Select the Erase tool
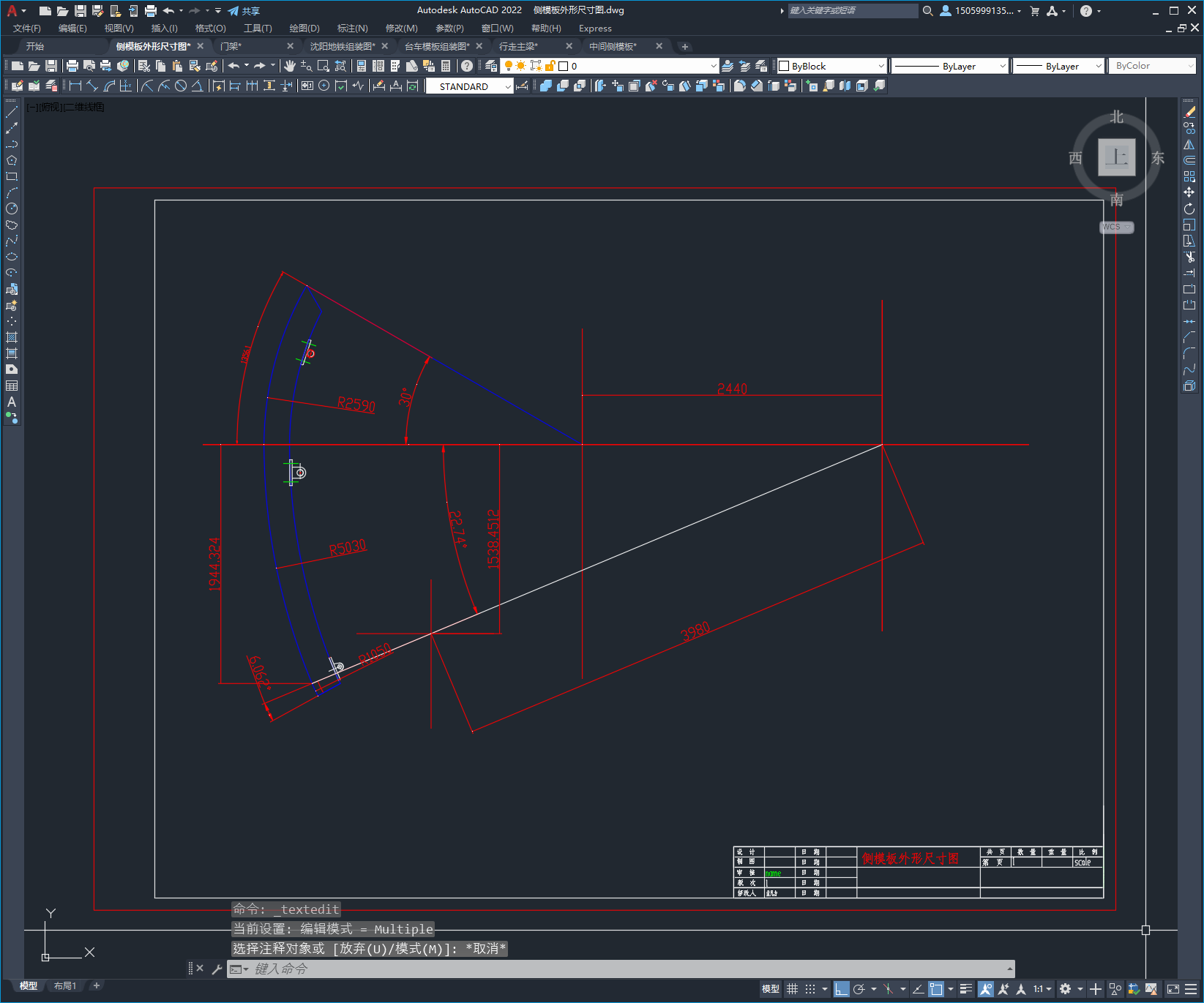The width and height of the screenshot is (1204, 1003). click(1189, 112)
